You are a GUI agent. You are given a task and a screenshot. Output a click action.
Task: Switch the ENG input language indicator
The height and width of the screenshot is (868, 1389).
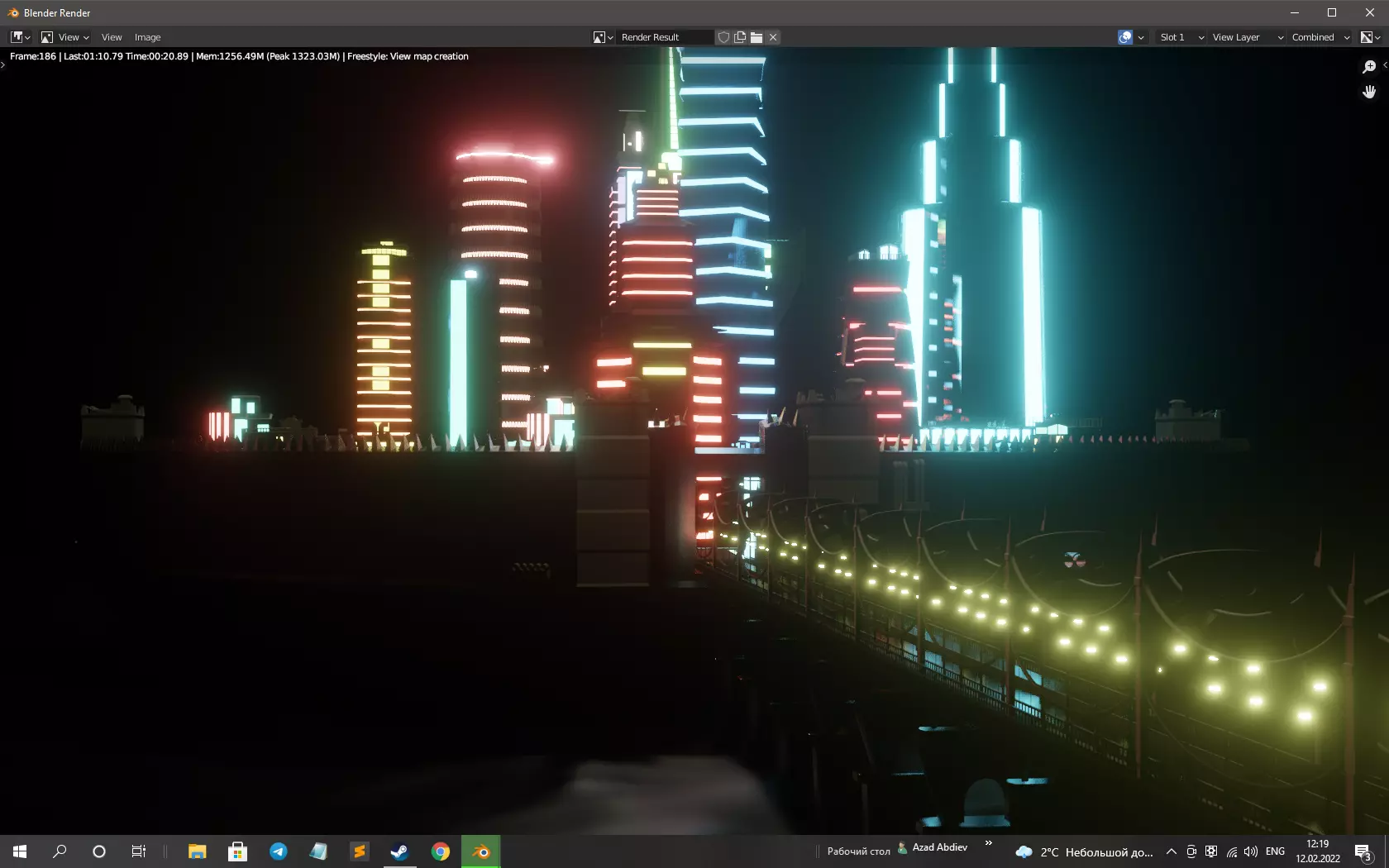1275,851
